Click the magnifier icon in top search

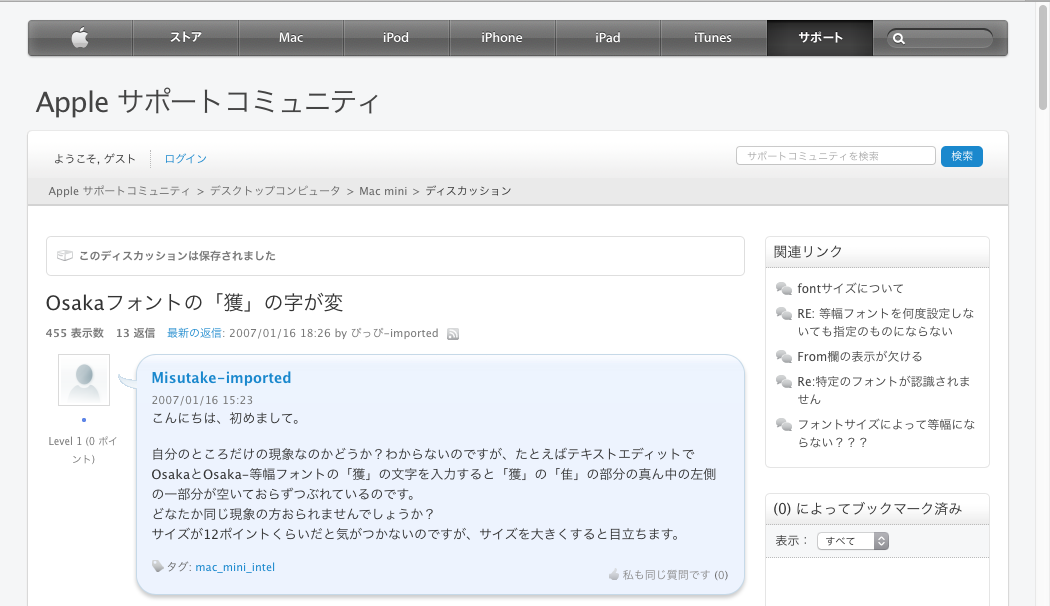[x=899, y=39]
